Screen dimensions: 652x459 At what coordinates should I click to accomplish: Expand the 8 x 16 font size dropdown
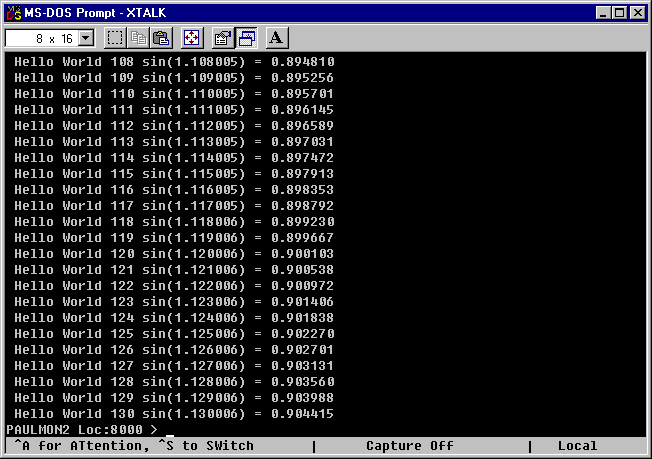click(85, 38)
